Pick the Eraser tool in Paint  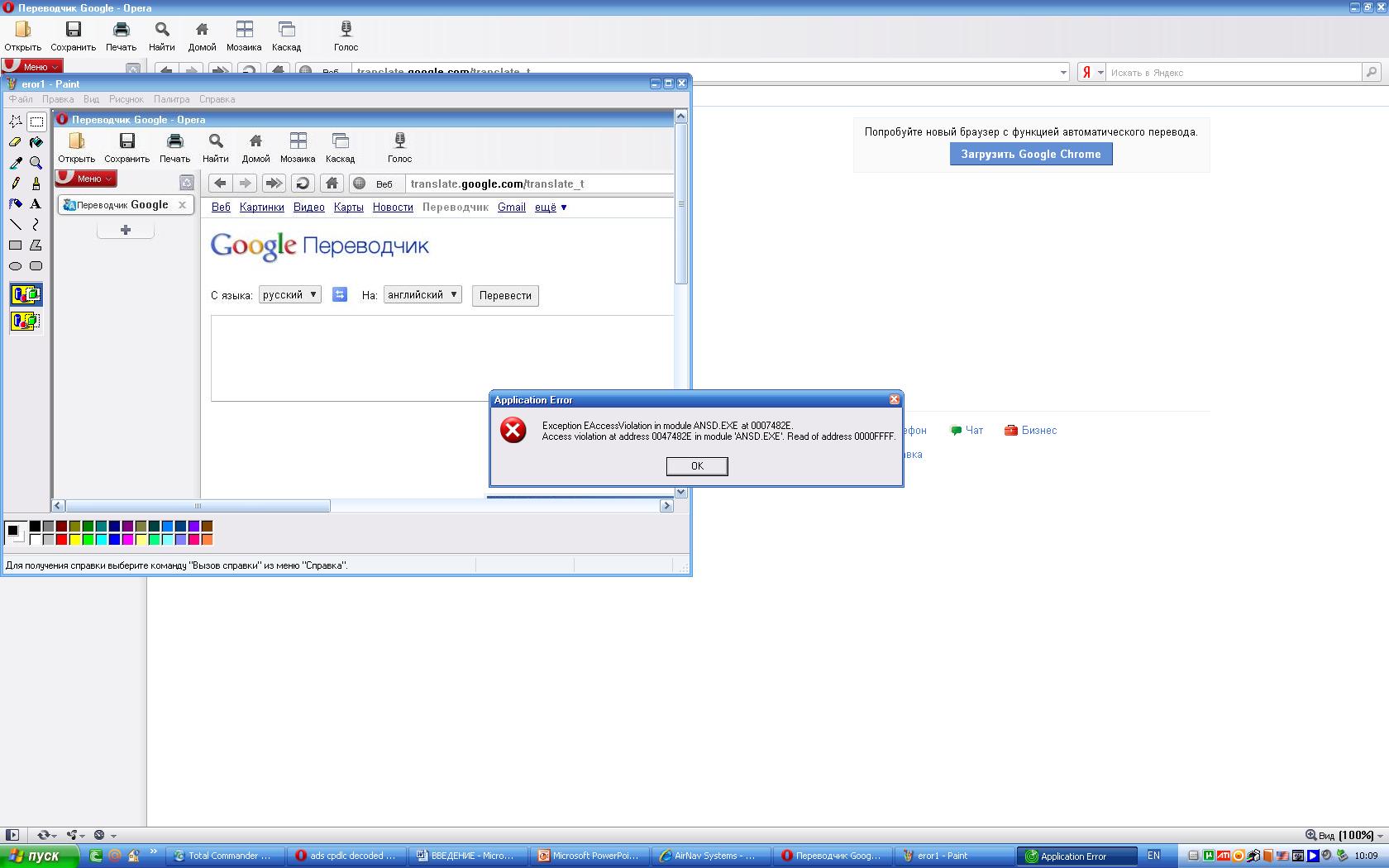click(x=16, y=142)
